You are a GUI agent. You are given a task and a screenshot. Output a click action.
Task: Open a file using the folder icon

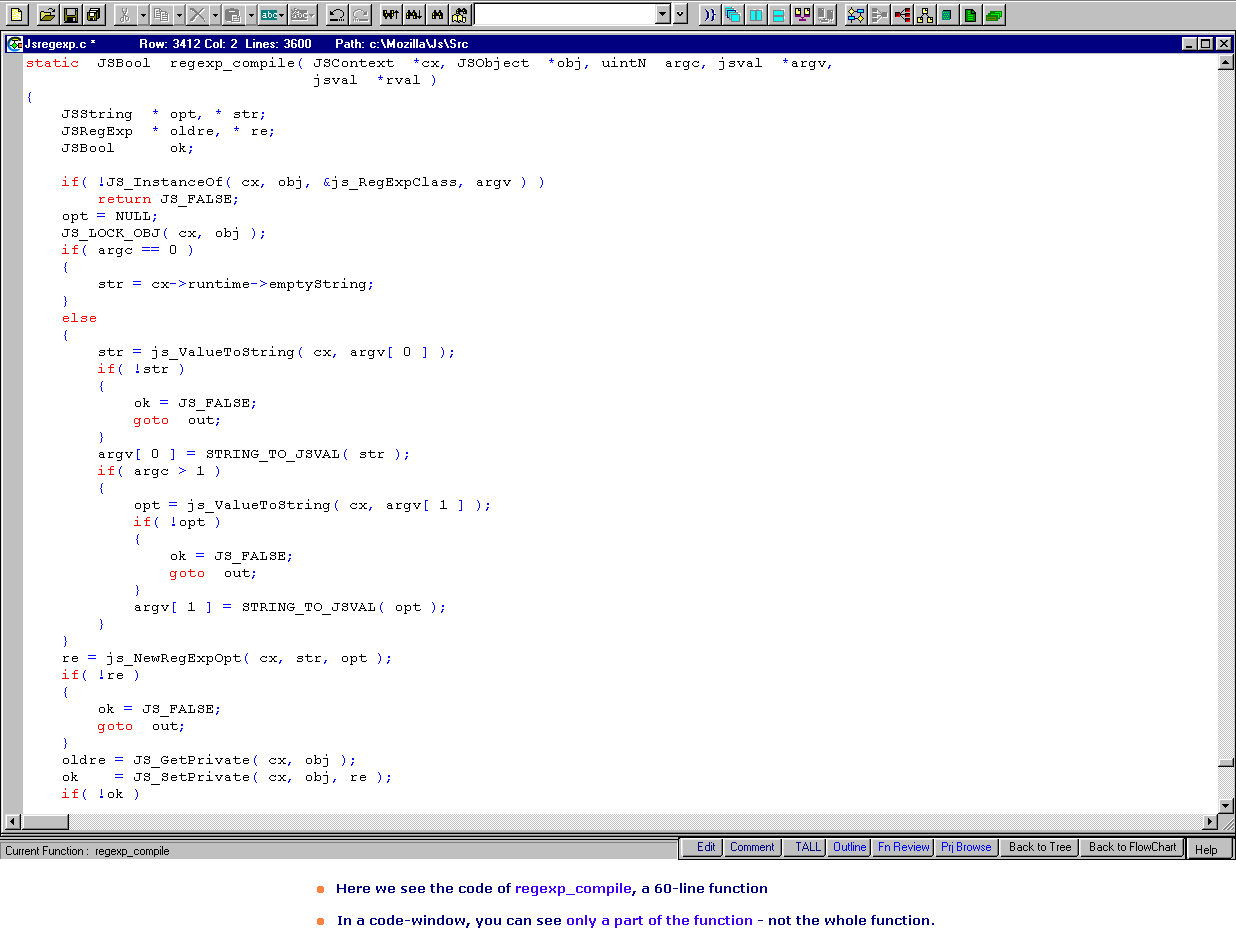click(47, 15)
